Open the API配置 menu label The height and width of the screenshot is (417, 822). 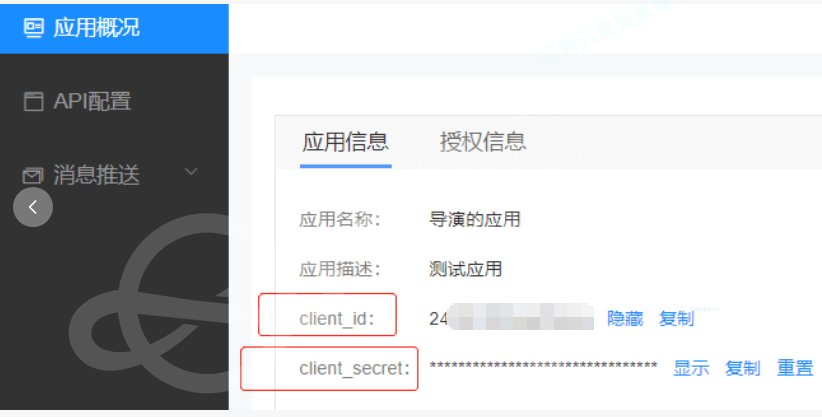point(92,101)
